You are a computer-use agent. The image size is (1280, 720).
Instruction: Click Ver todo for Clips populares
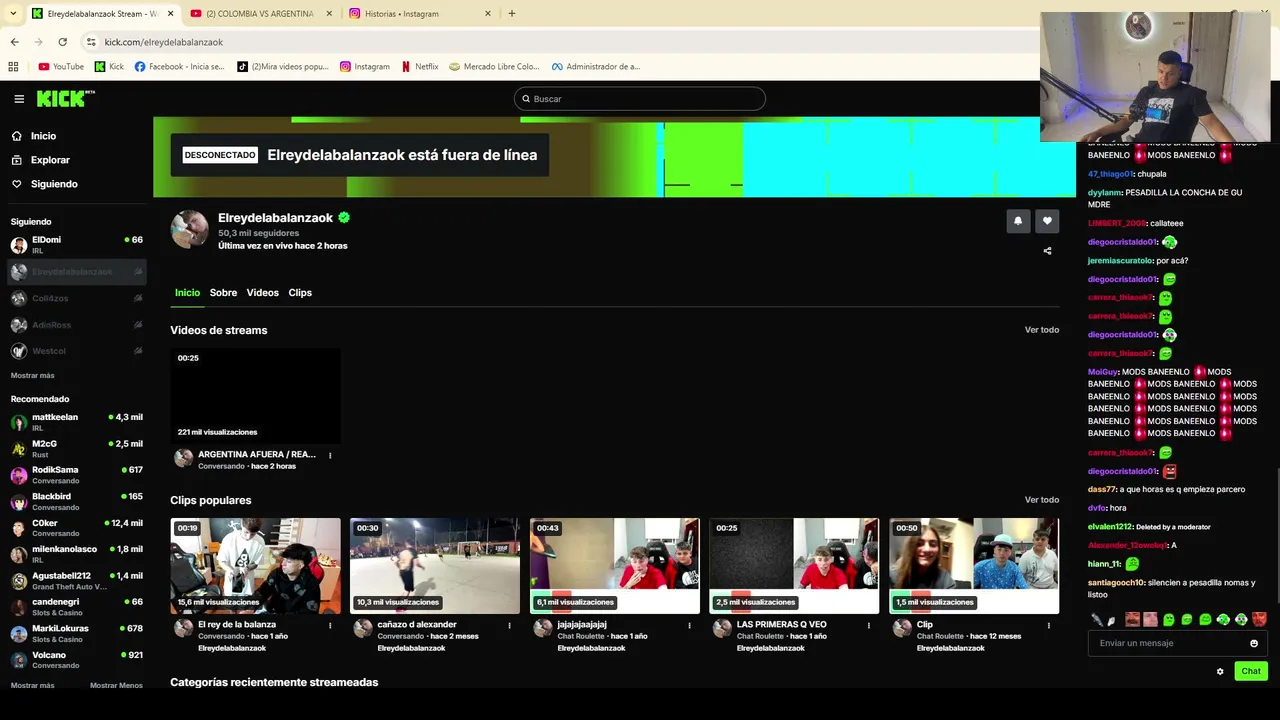point(1042,500)
